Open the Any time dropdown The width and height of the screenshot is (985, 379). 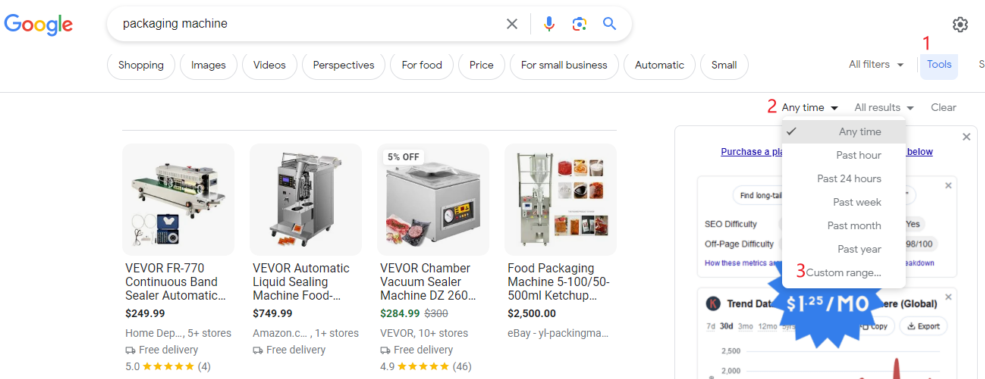pyautogui.click(x=810, y=107)
